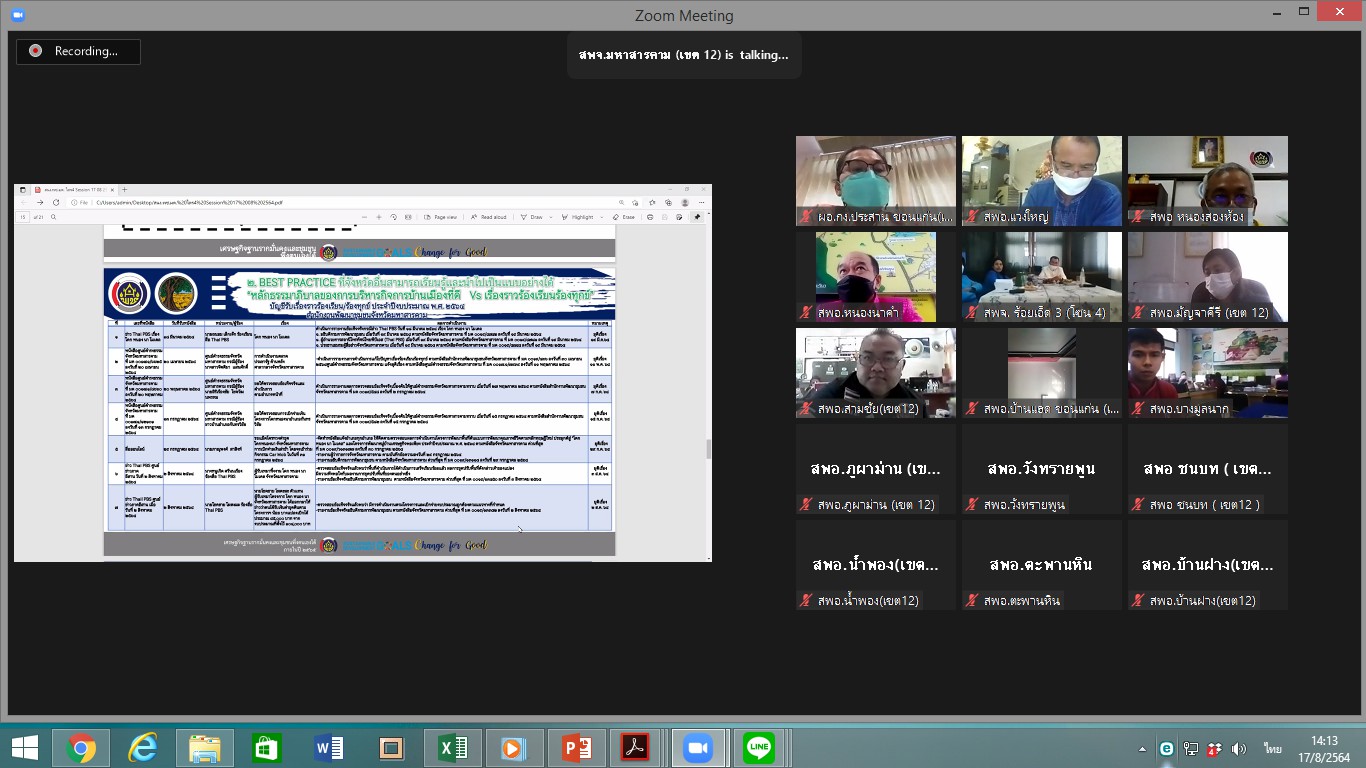Viewport: 1366px width, 768px height.
Task: Click the volume icon in system tray
Action: 1239,748
